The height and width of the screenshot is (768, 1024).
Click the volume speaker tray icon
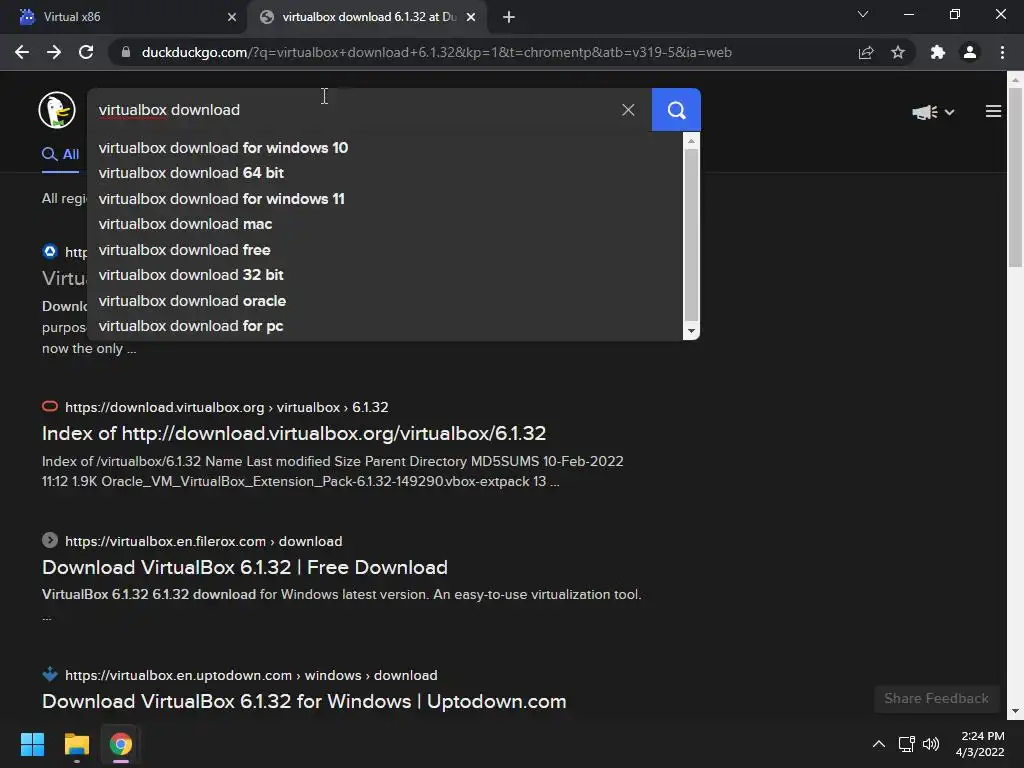[931, 744]
